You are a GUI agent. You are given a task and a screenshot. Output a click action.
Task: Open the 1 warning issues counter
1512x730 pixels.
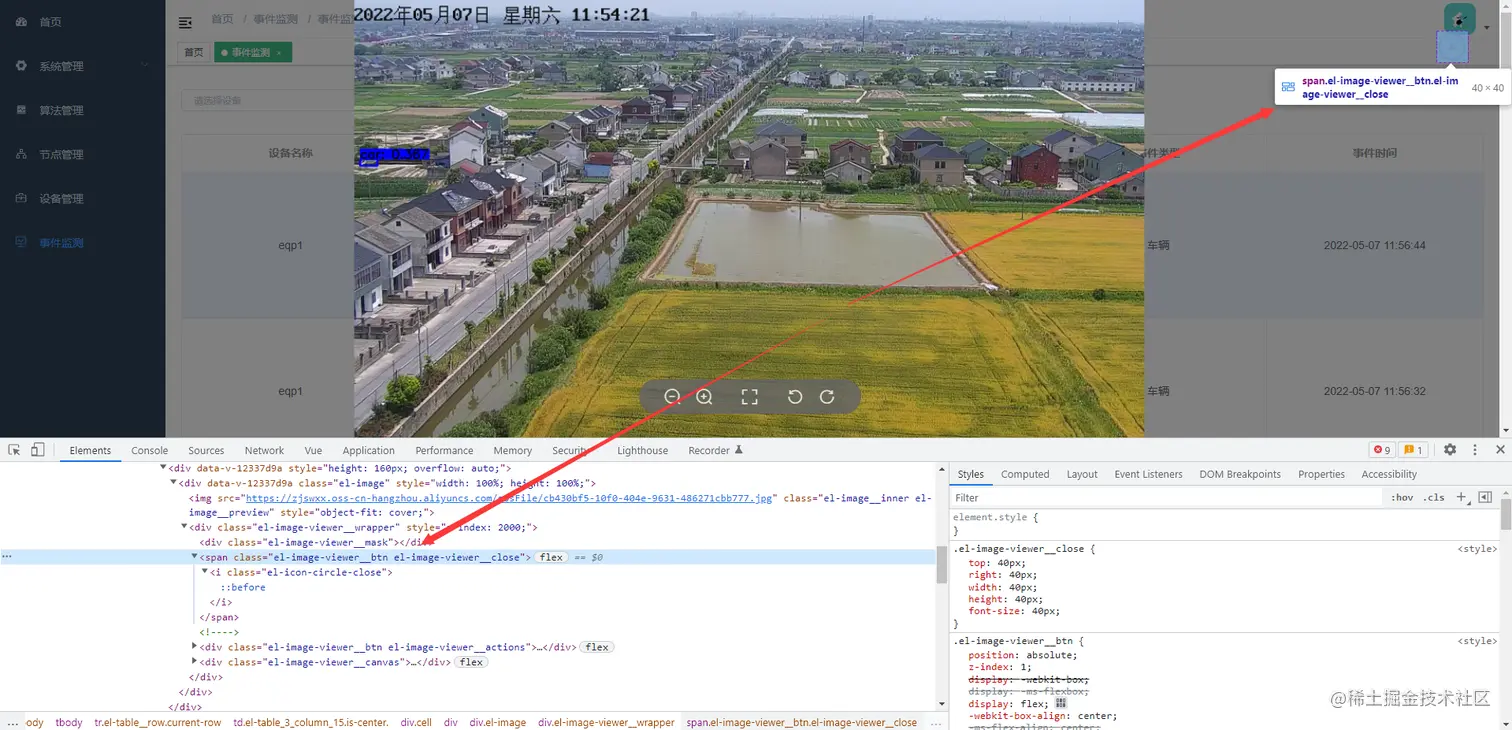tap(1412, 450)
